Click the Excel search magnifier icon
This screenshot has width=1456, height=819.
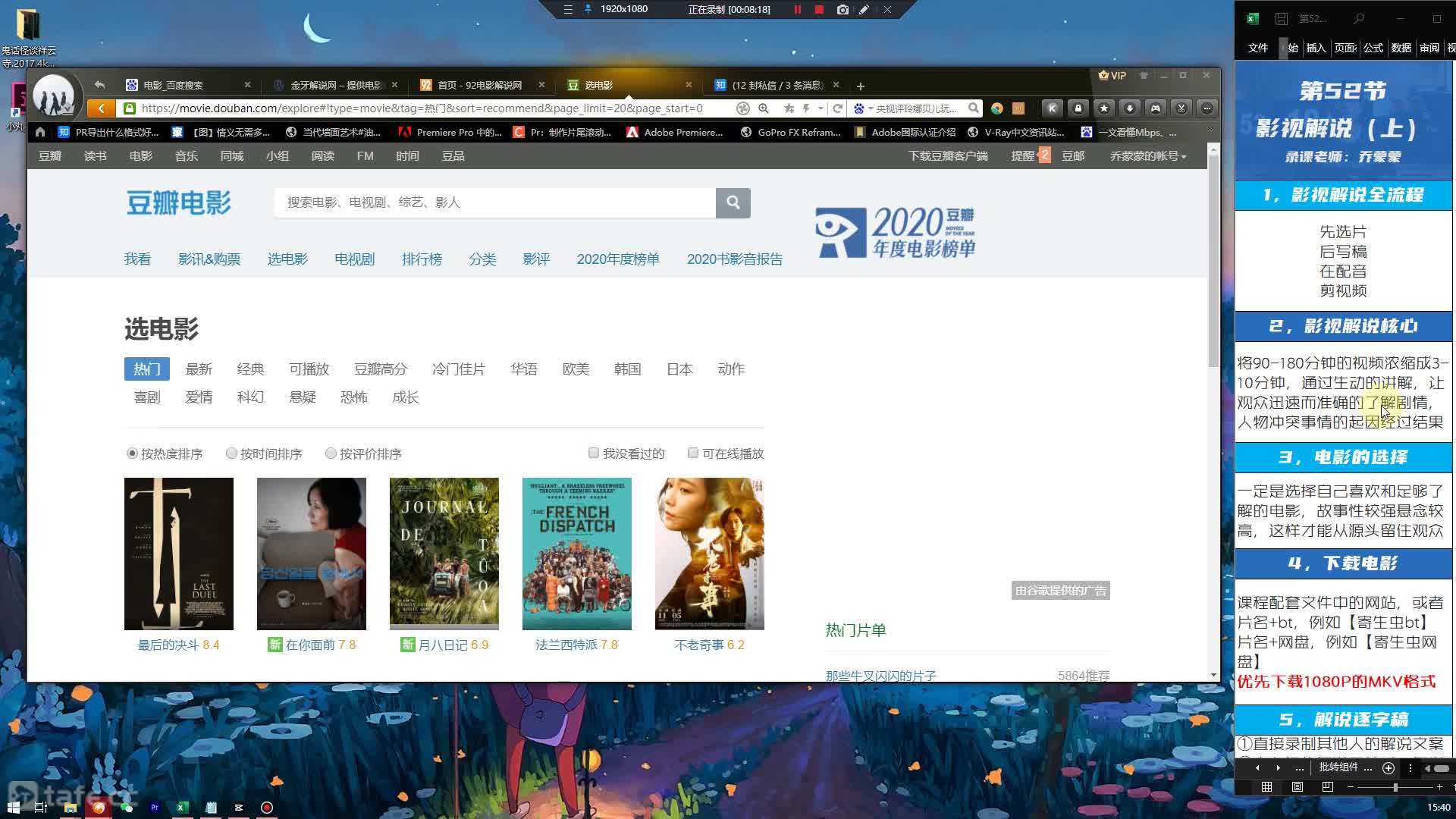pyautogui.click(x=1359, y=19)
